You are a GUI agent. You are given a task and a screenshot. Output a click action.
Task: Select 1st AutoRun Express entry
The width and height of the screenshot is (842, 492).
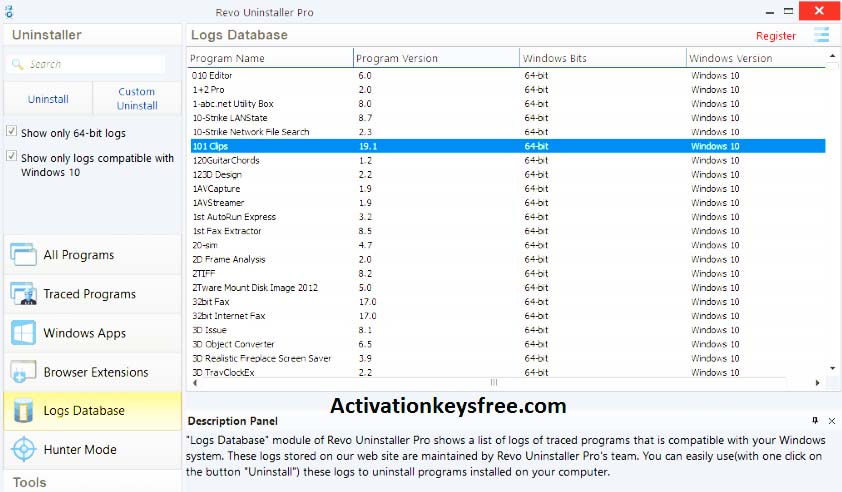(508, 217)
